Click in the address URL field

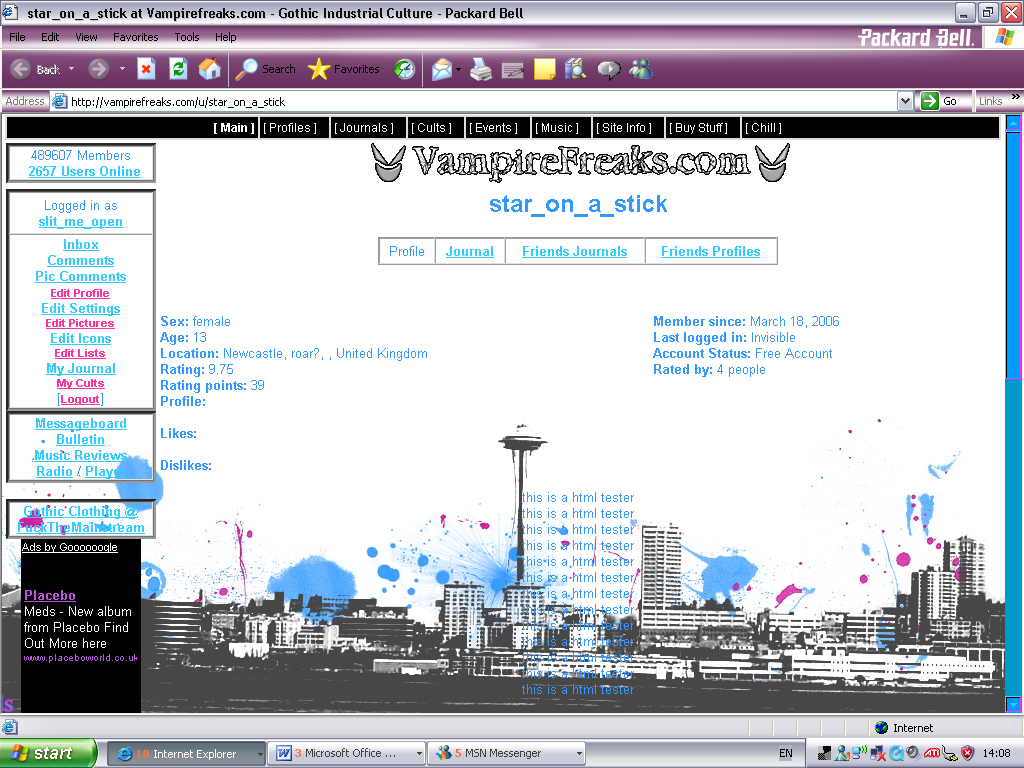(482, 102)
